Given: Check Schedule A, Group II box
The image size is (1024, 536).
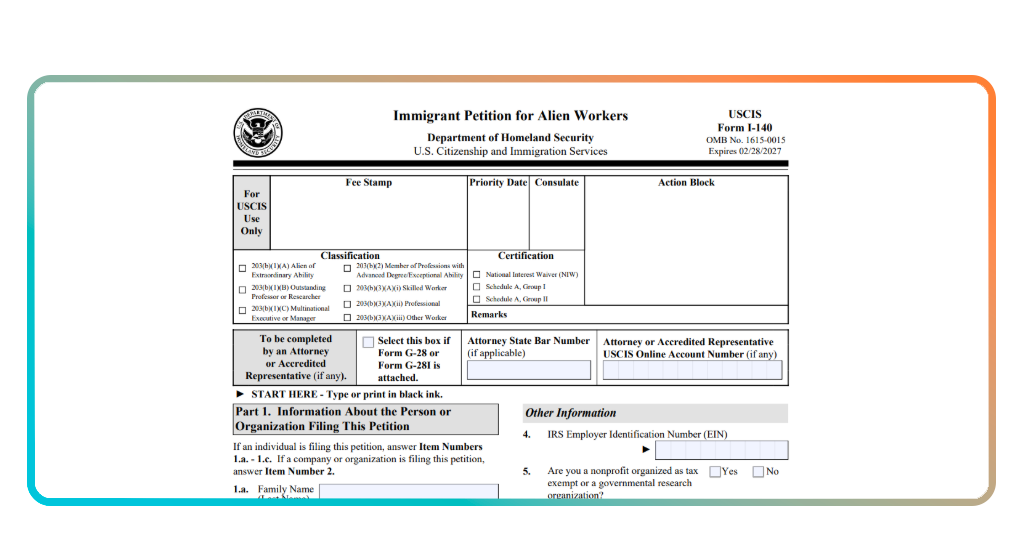Looking at the screenshot, I should click(x=477, y=300).
